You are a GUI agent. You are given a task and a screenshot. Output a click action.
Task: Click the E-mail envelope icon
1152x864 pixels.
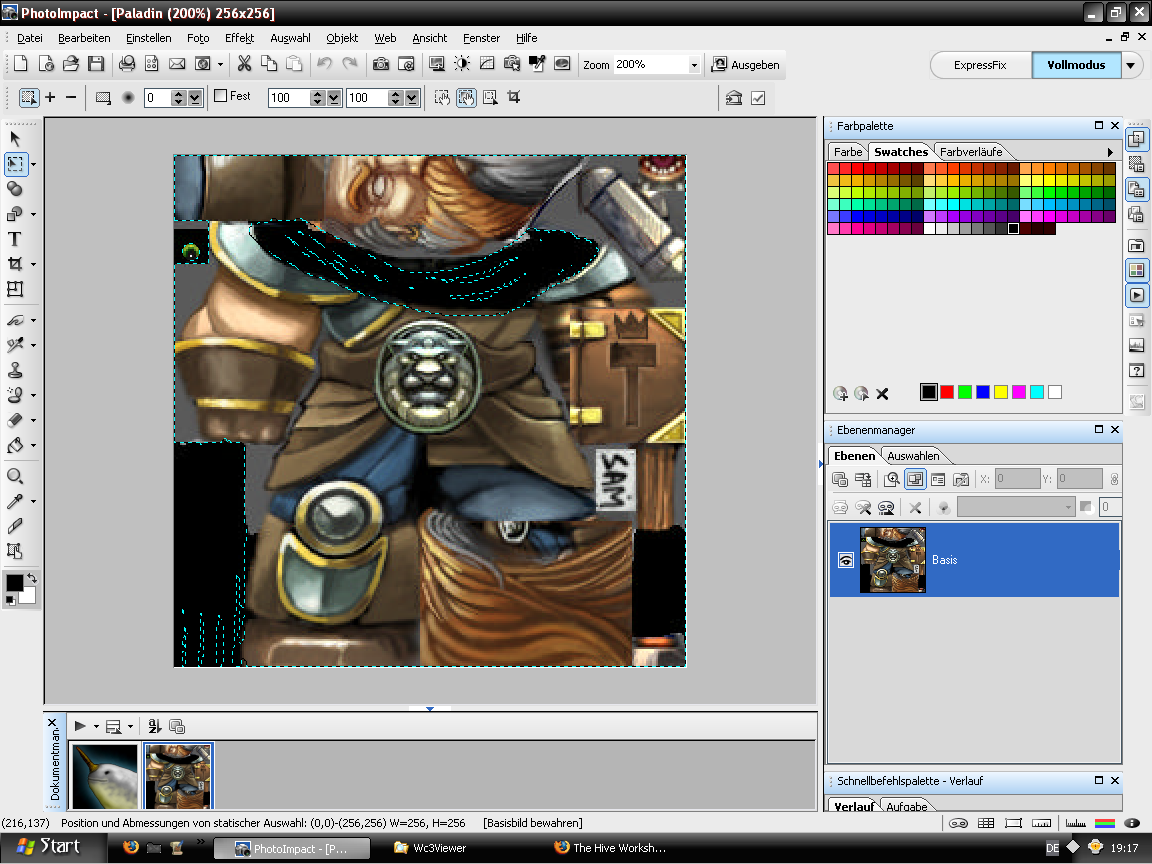coord(177,64)
